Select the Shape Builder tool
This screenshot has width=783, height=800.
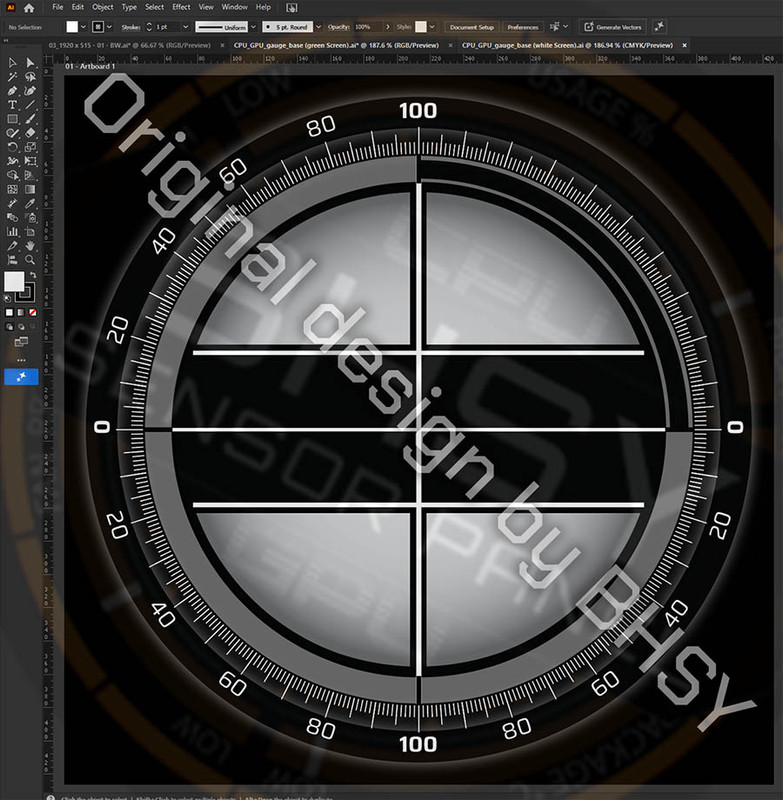(x=12, y=175)
